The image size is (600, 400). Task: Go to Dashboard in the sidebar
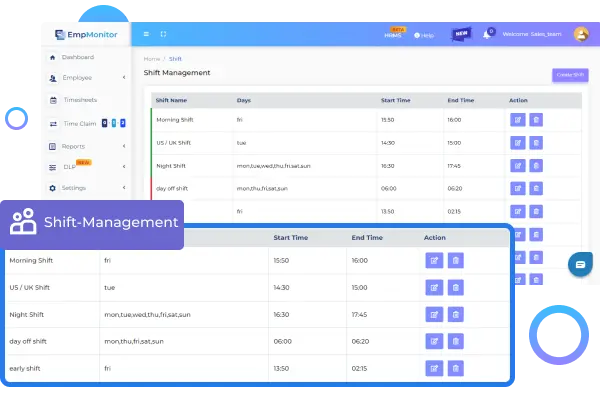click(76, 57)
